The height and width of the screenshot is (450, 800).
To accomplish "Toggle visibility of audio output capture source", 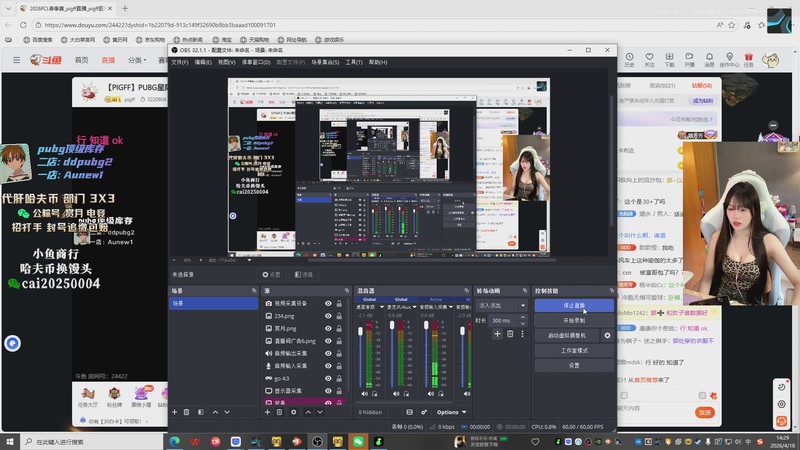I will click(328, 354).
